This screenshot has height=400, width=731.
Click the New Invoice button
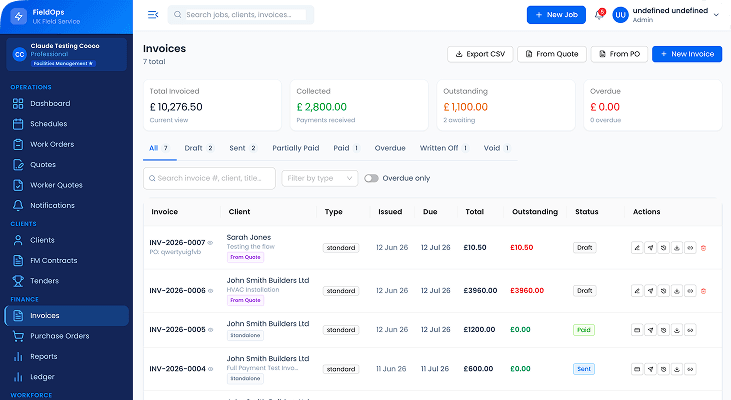tap(687, 54)
